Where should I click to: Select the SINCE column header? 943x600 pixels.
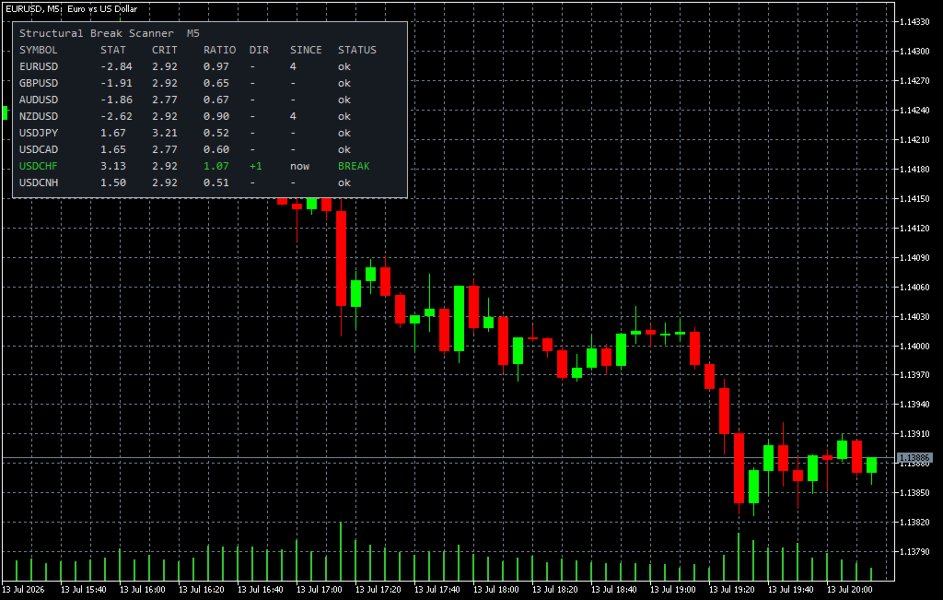[x=306, y=50]
